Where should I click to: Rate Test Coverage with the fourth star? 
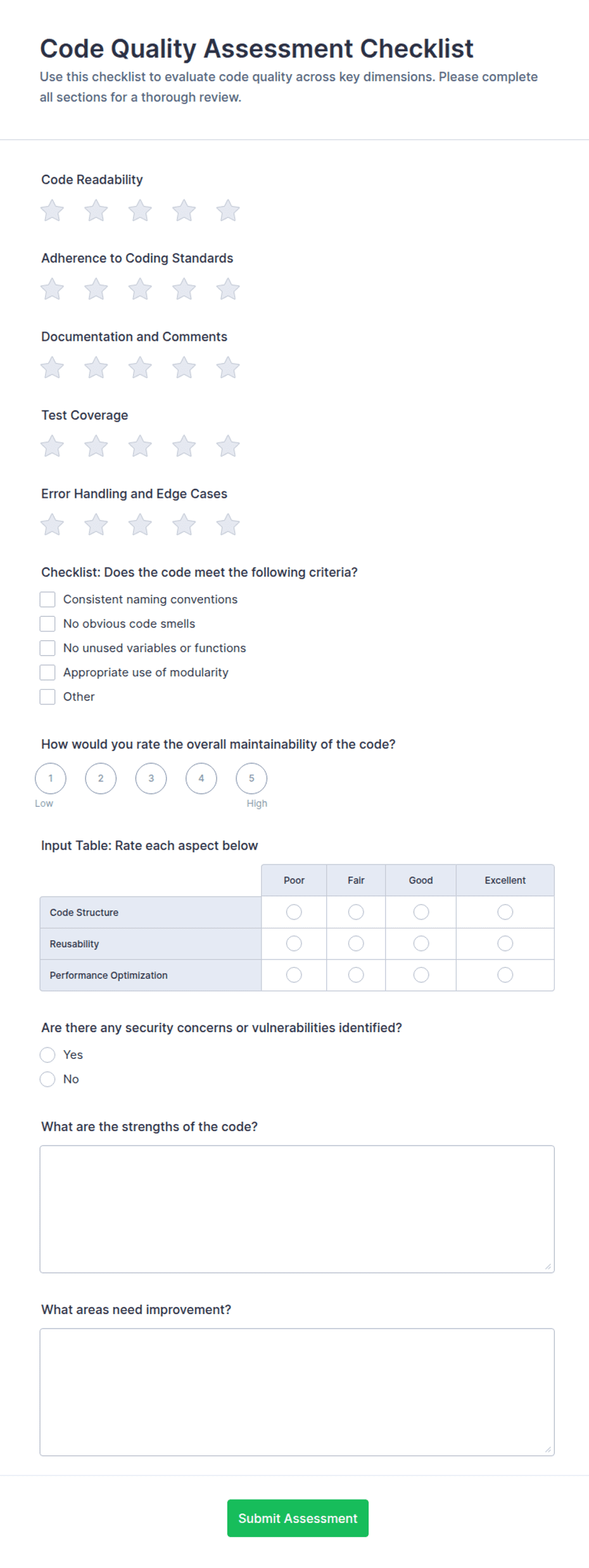pyautogui.click(x=184, y=446)
